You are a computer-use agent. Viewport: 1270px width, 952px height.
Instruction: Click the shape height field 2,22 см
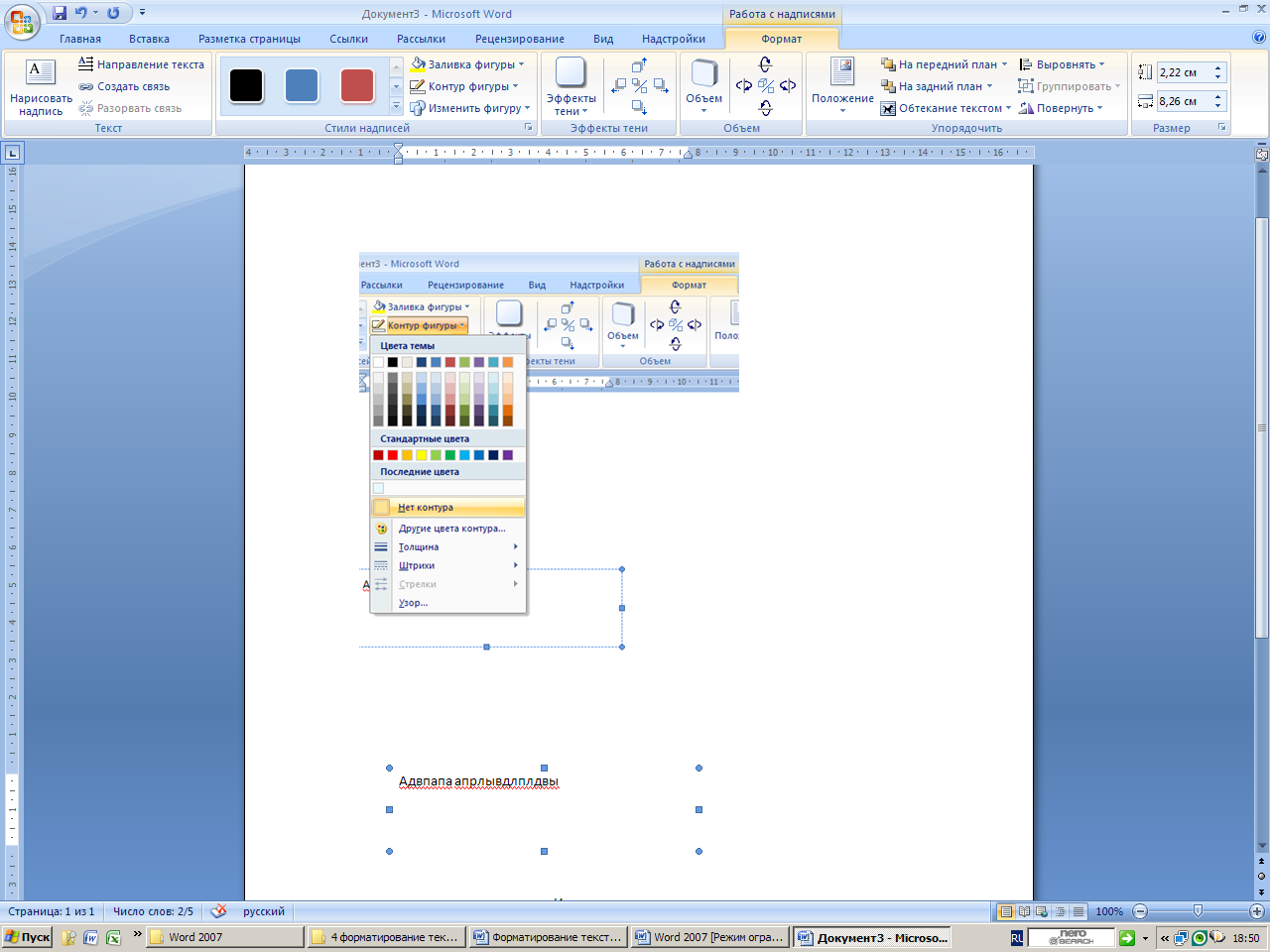(1183, 72)
